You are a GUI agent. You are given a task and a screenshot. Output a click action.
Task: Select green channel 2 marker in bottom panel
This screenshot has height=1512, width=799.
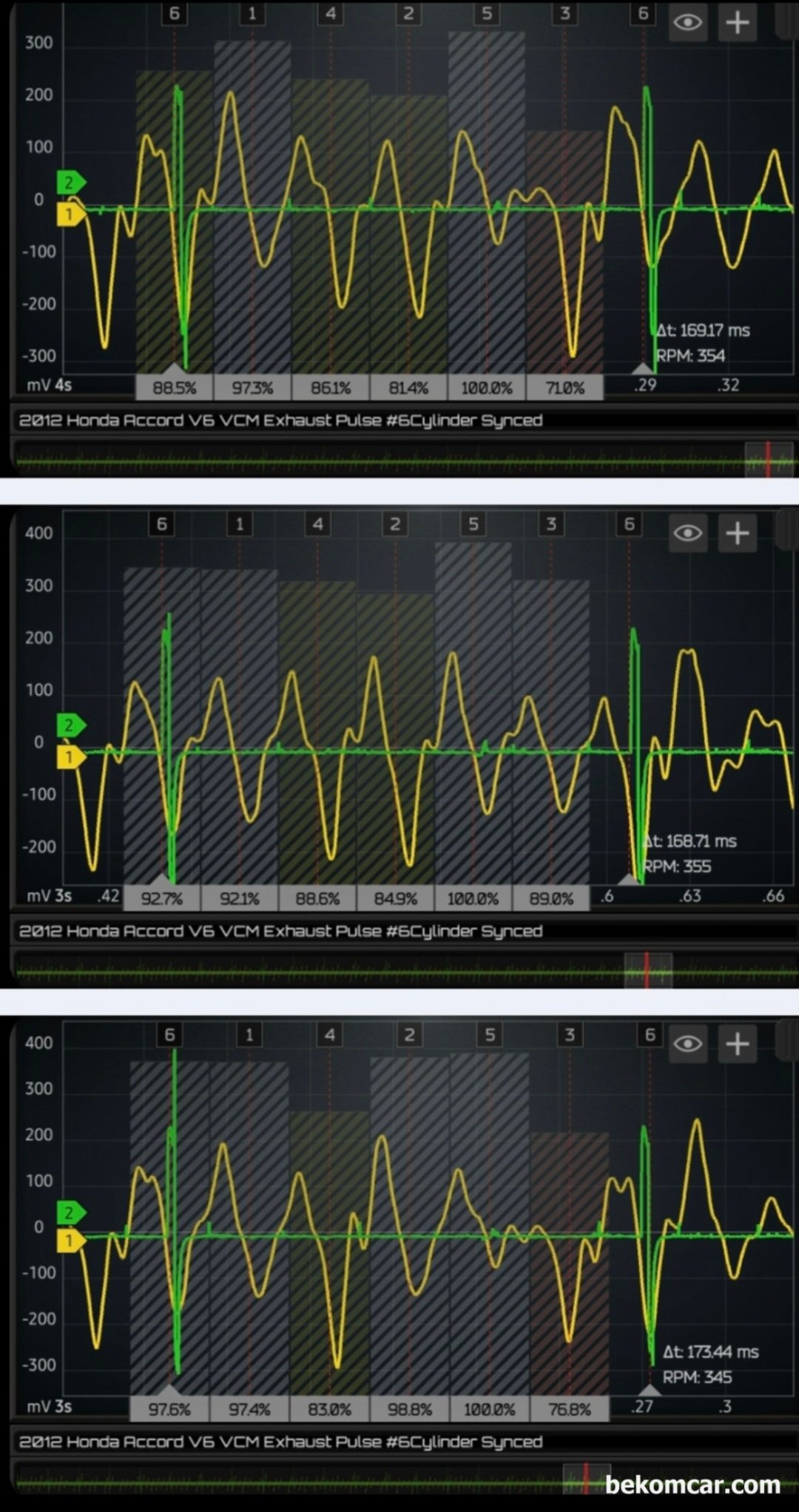point(70,1212)
